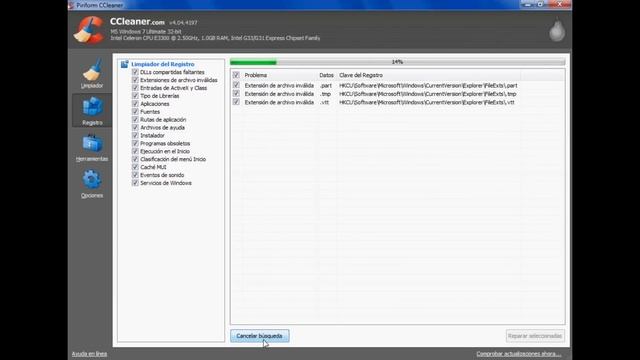Screen dimensions: 640x360
Task: Select the FileExts\.part registry key text
Action: click(x=428, y=85)
